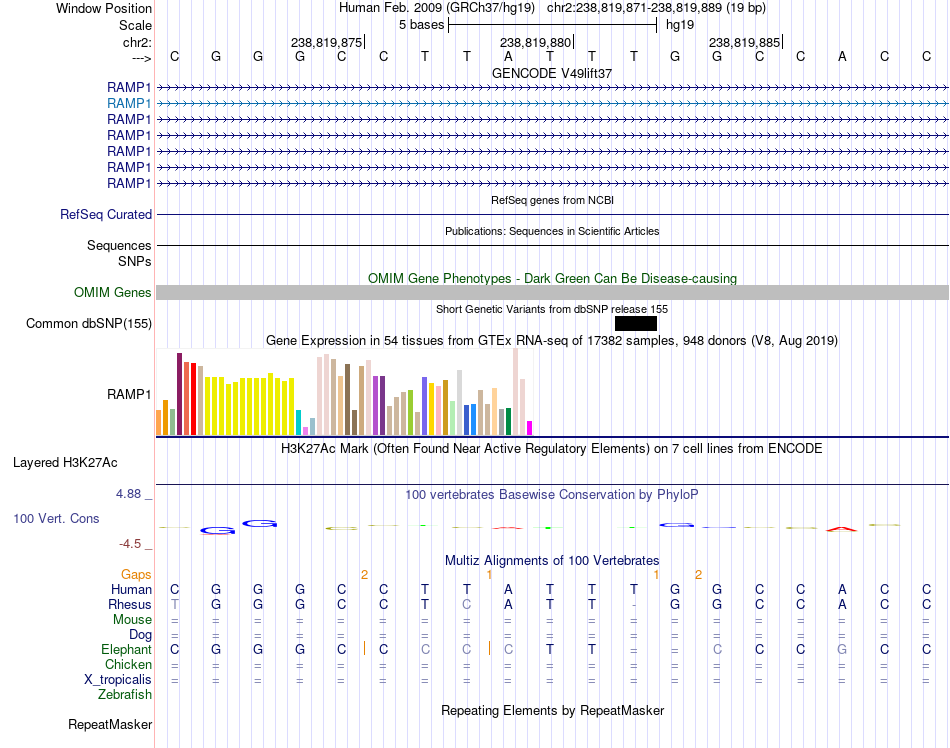950x748 pixels.
Task: Click the orange Gaps label
Action: tap(136, 574)
